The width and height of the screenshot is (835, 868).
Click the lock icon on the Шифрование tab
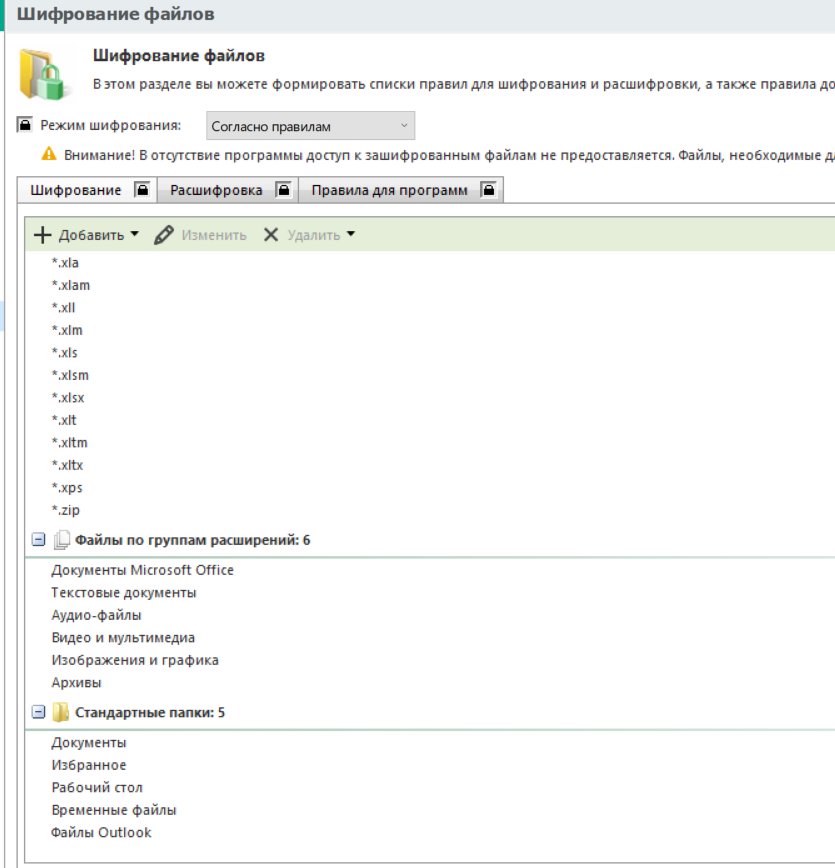click(142, 190)
